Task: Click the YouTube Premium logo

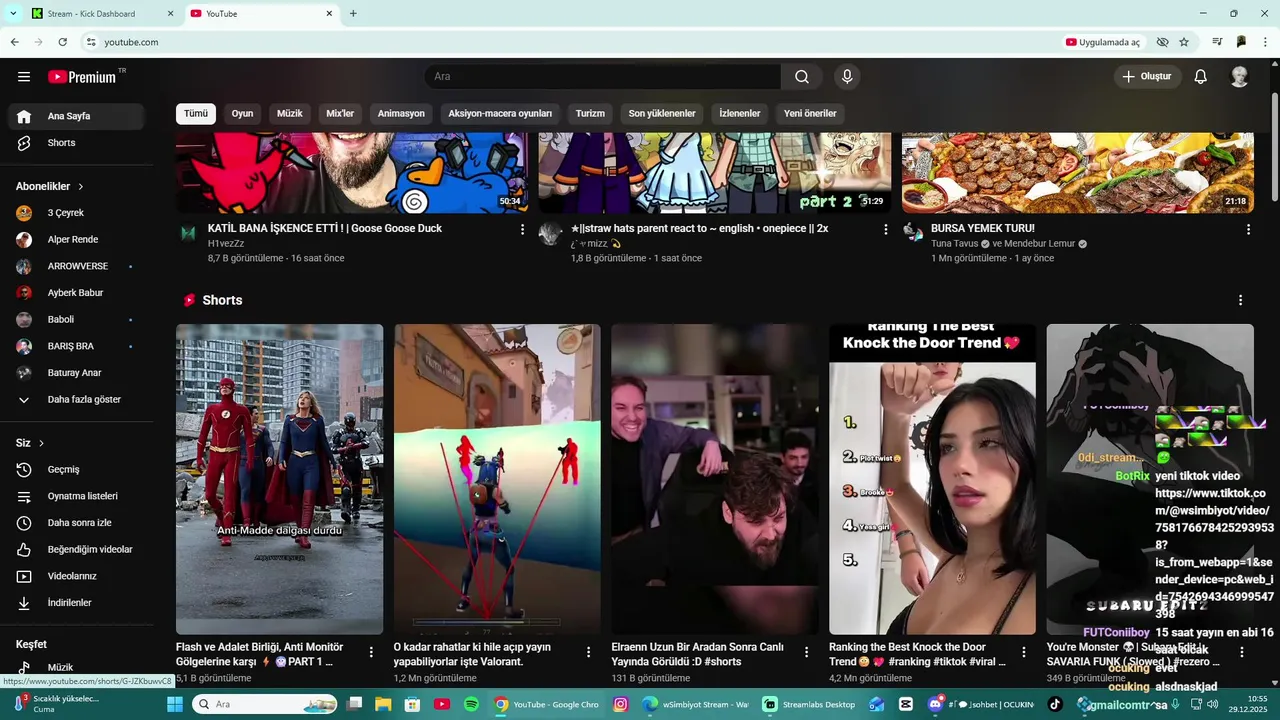Action: pyautogui.click(x=82, y=77)
